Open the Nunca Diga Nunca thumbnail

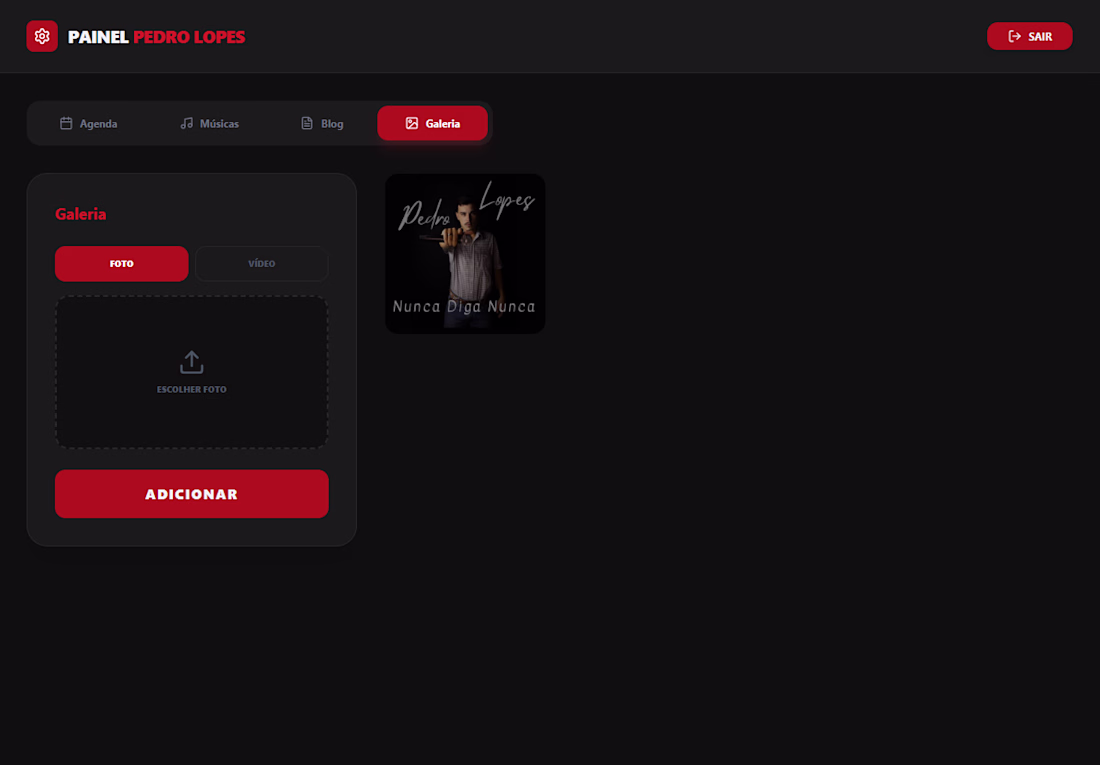(x=465, y=254)
